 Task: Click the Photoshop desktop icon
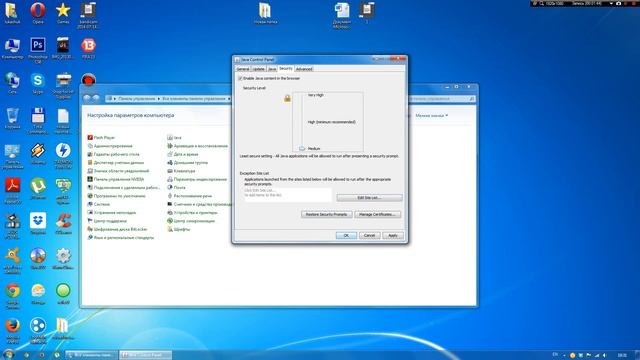[x=38, y=45]
